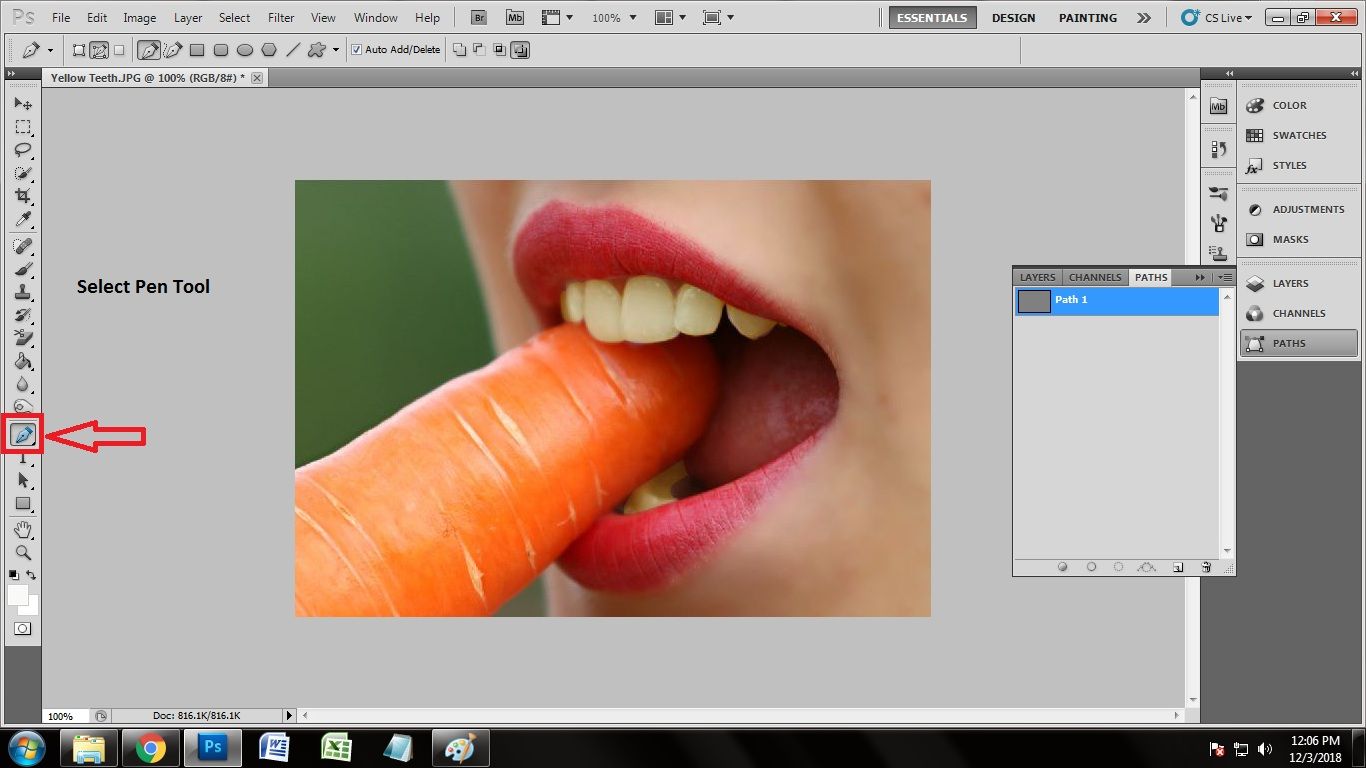
Task: Switch to DESIGN workspace
Action: tap(1013, 18)
